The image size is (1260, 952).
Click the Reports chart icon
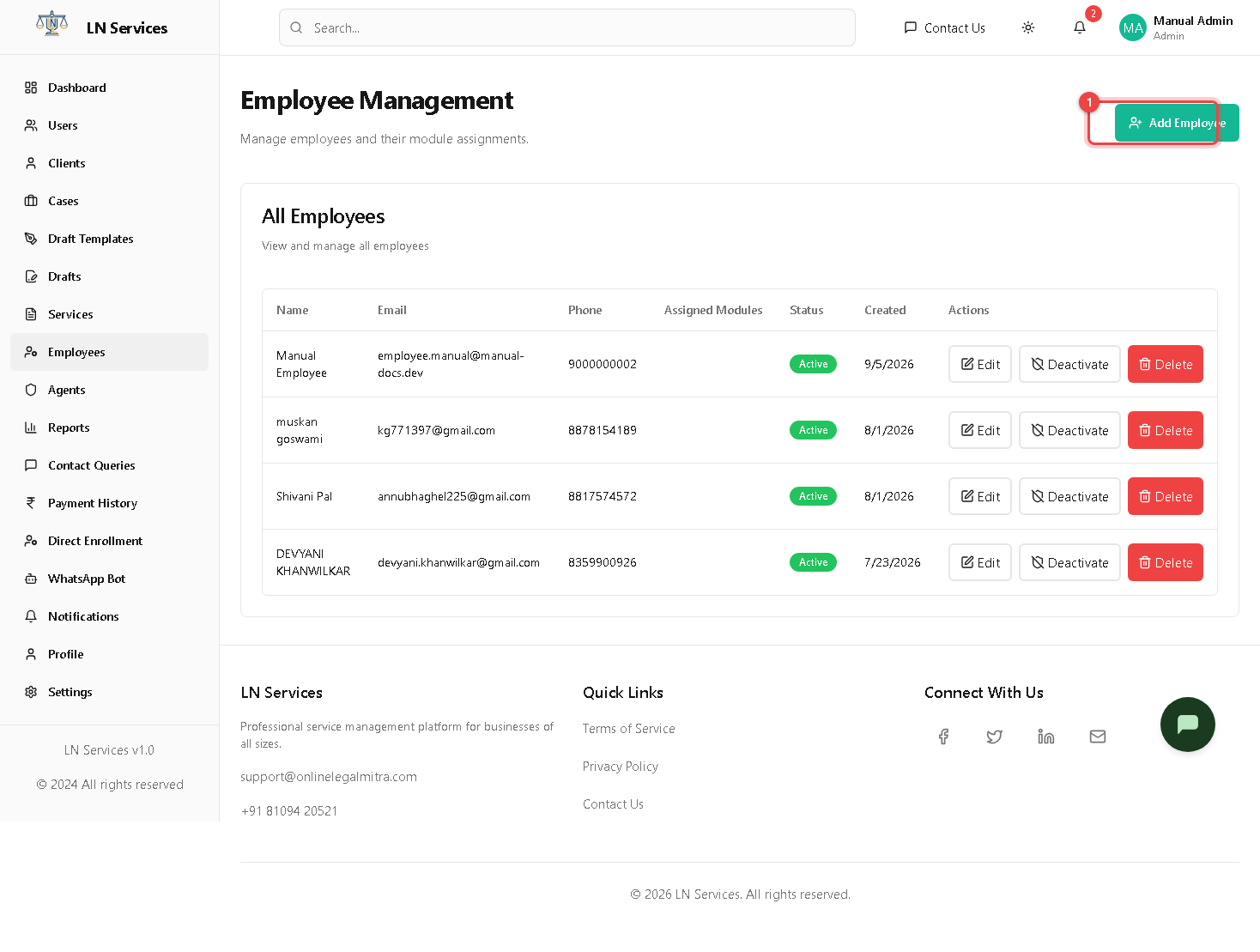pos(31,427)
